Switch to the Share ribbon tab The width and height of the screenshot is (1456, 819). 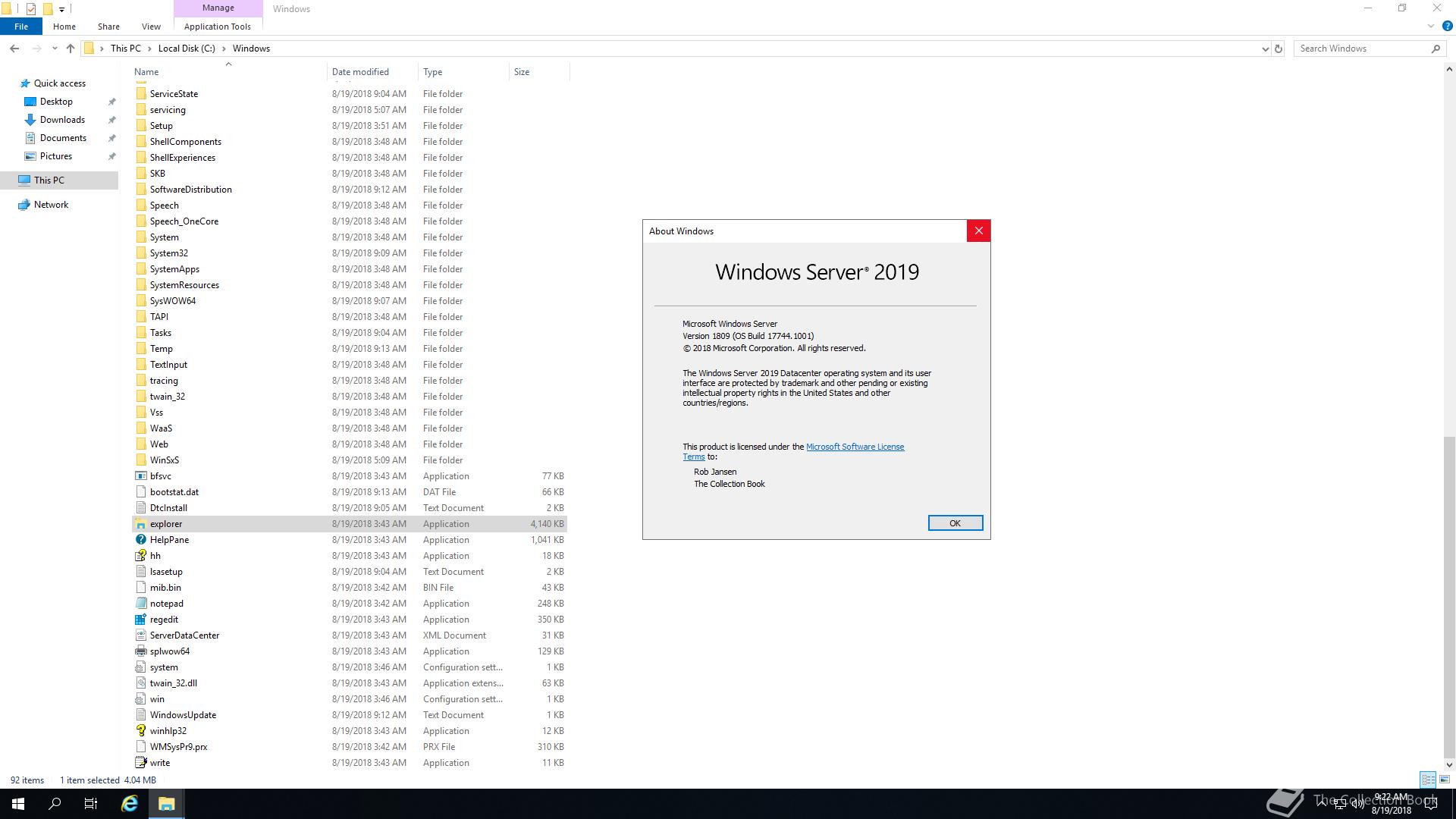click(x=108, y=27)
